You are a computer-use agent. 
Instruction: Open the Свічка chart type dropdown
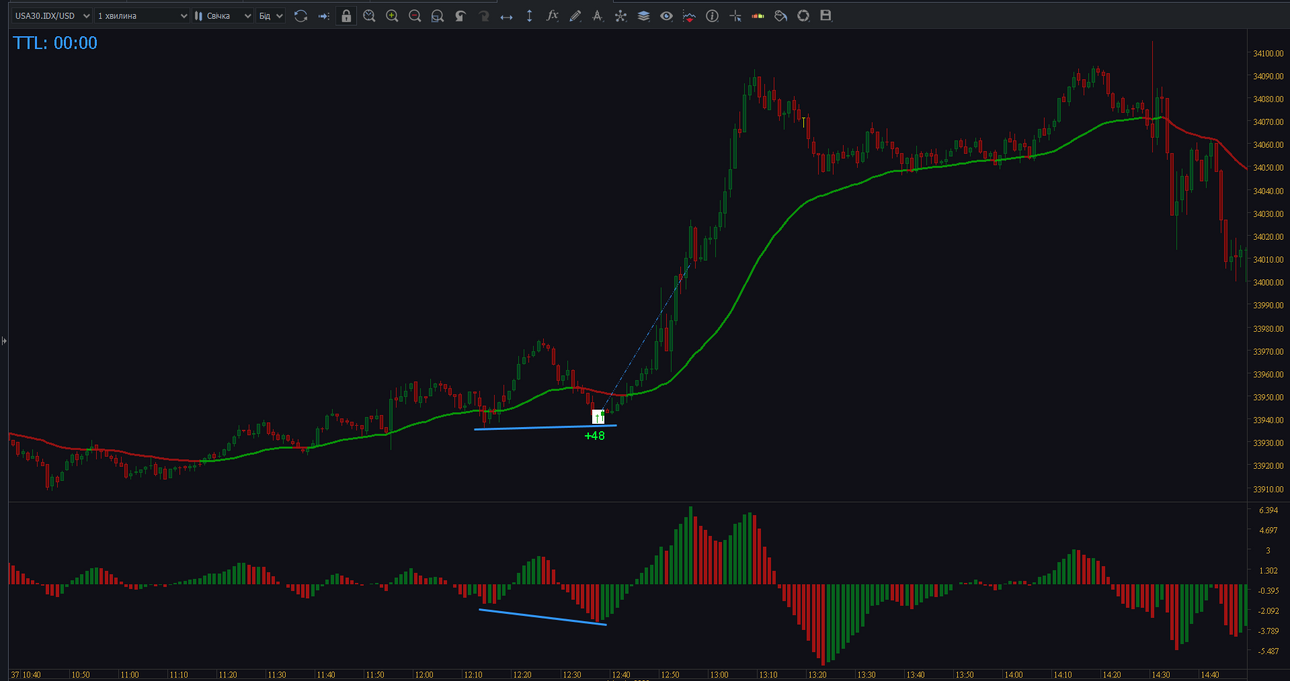point(222,16)
